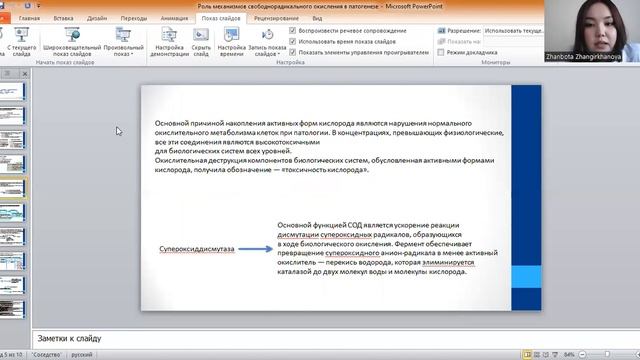Image resolution: width=640 pixels, height=360 pixels.
Task: Click Скрыть слайд to hide the slide
Action: (201, 42)
